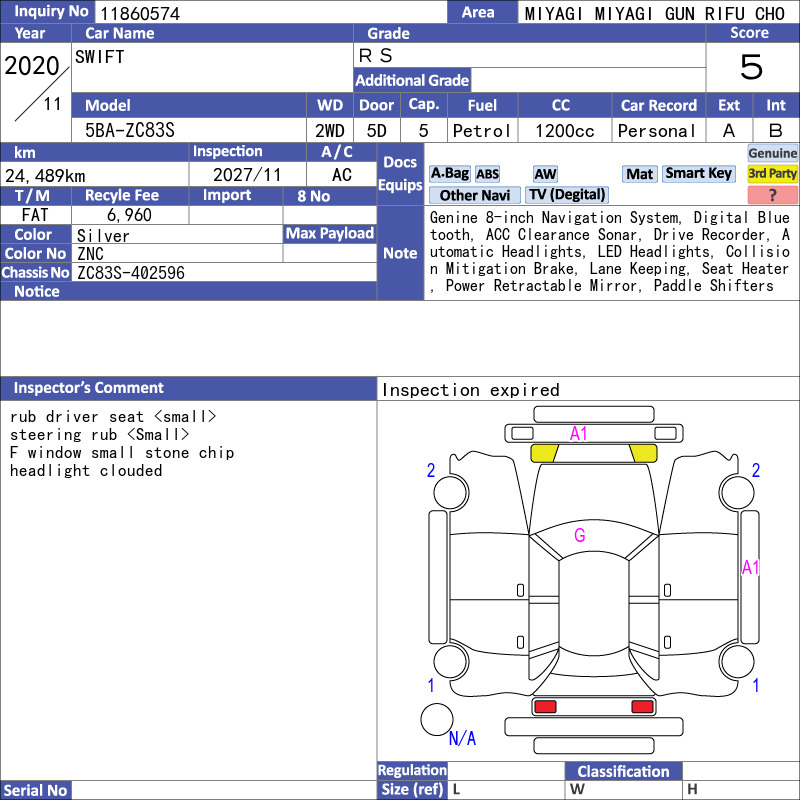Viewport: 800px width, 800px height.
Task: Select recycle fee 6,960
Action: click(x=129, y=215)
